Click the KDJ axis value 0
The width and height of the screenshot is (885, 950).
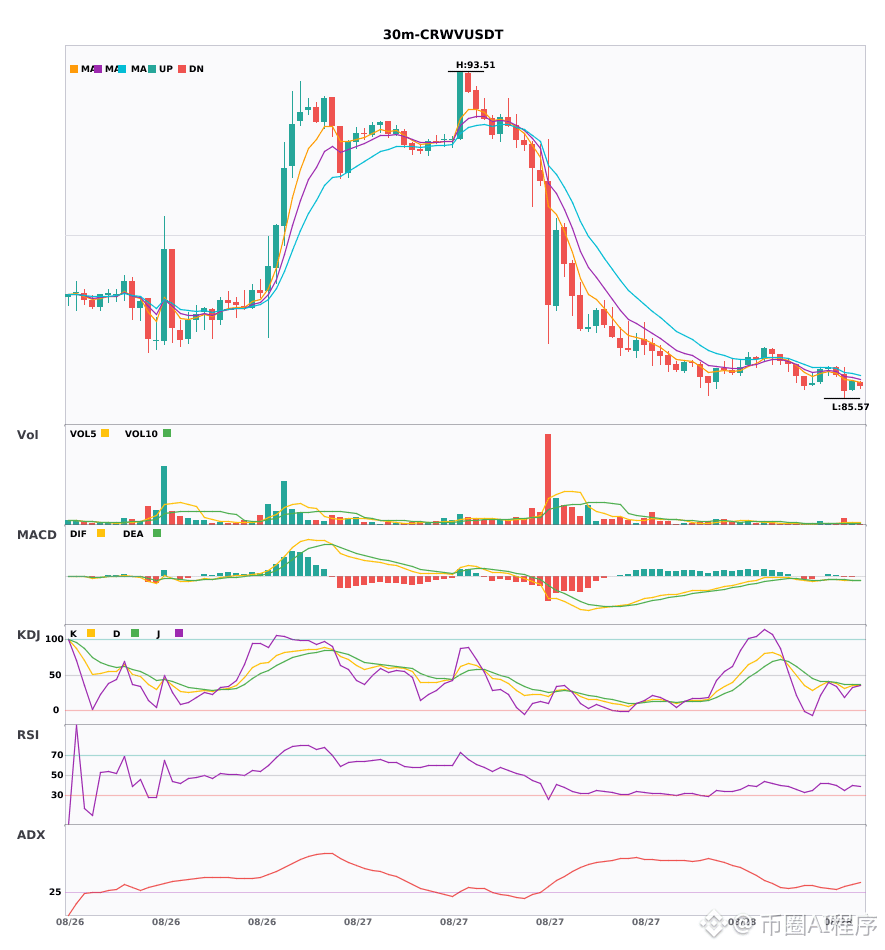(56, 710)
